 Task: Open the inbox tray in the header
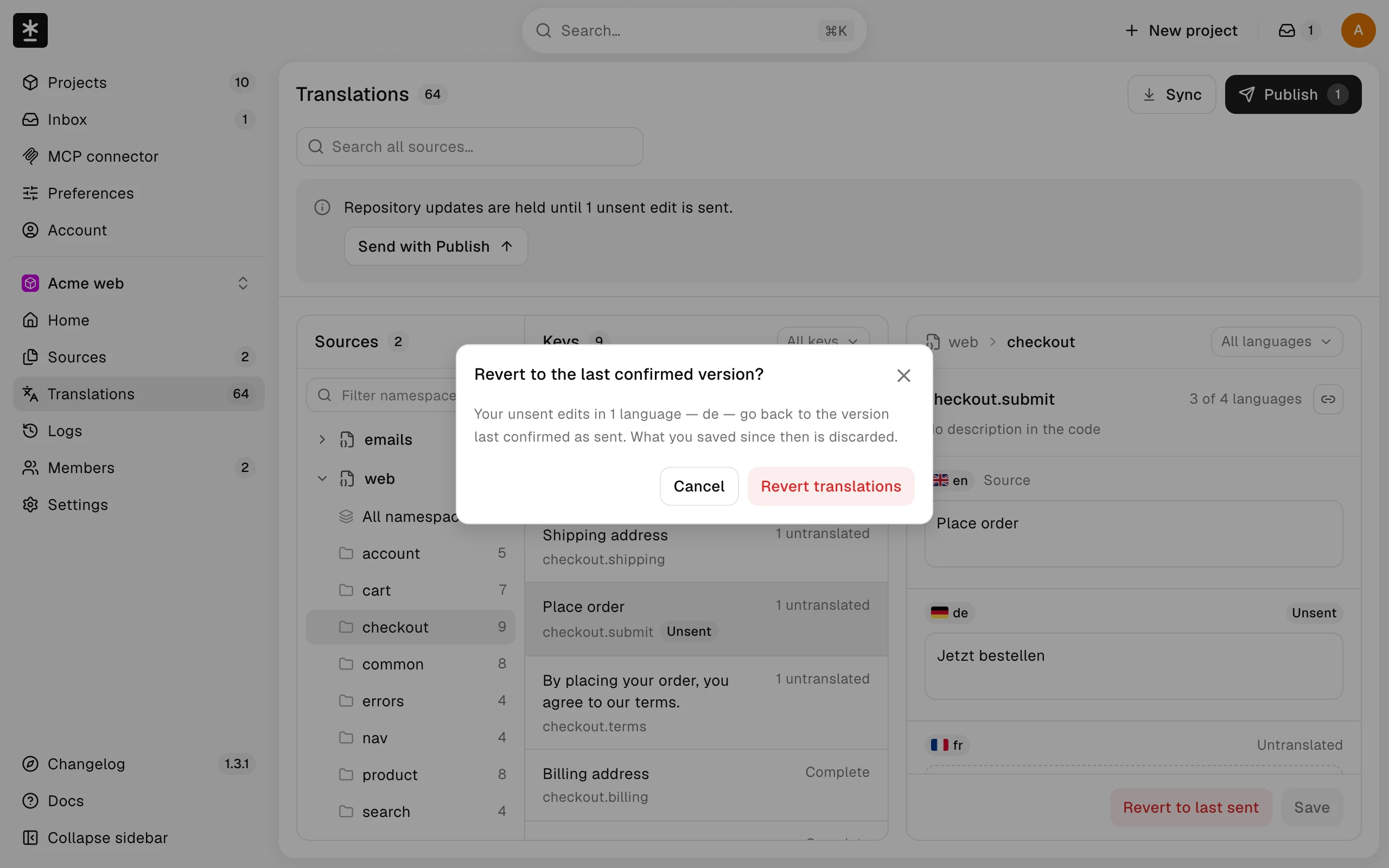click(x=1299, y=30)
